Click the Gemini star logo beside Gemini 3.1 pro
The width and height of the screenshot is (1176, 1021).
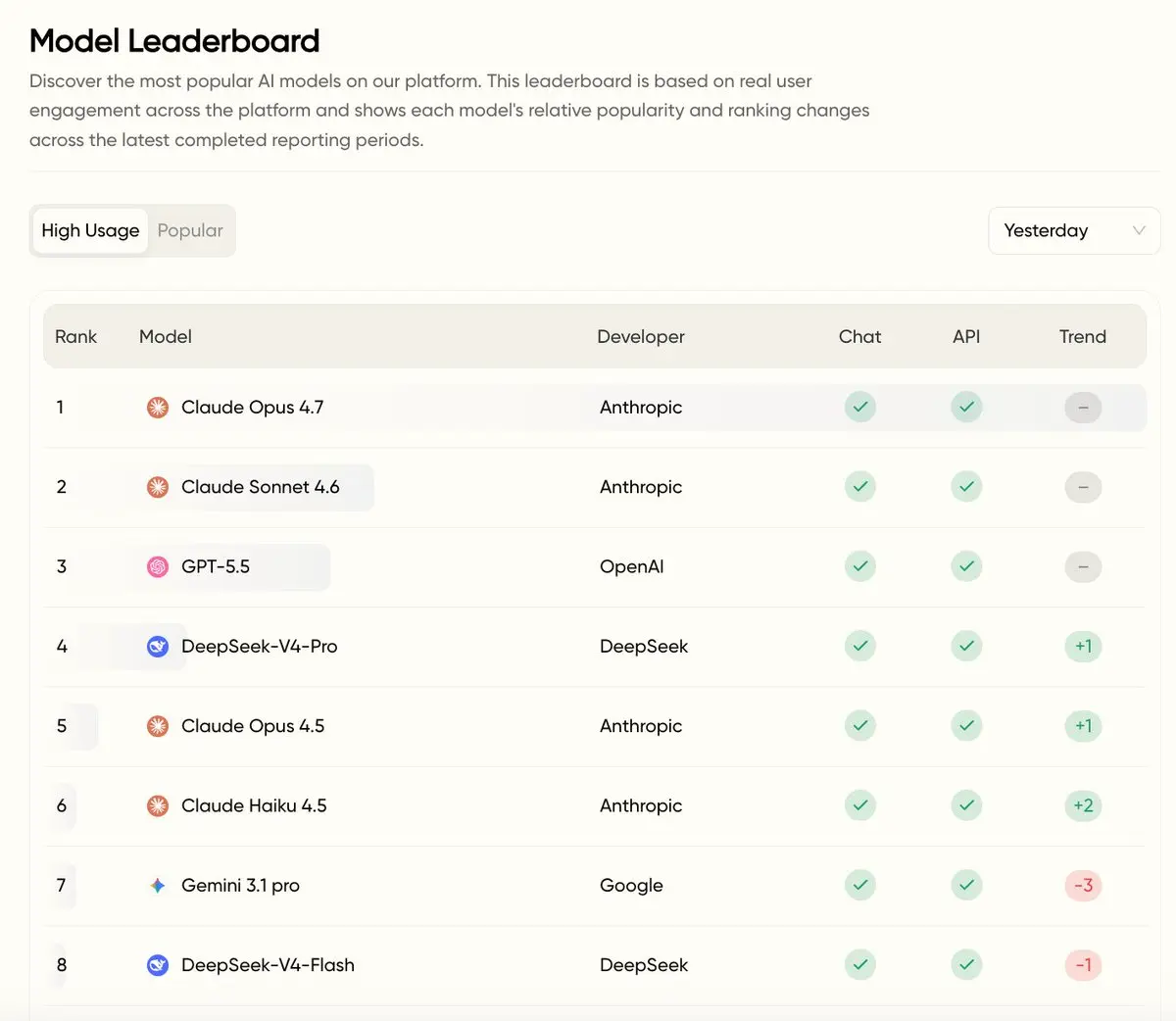[x=158, y=886]
